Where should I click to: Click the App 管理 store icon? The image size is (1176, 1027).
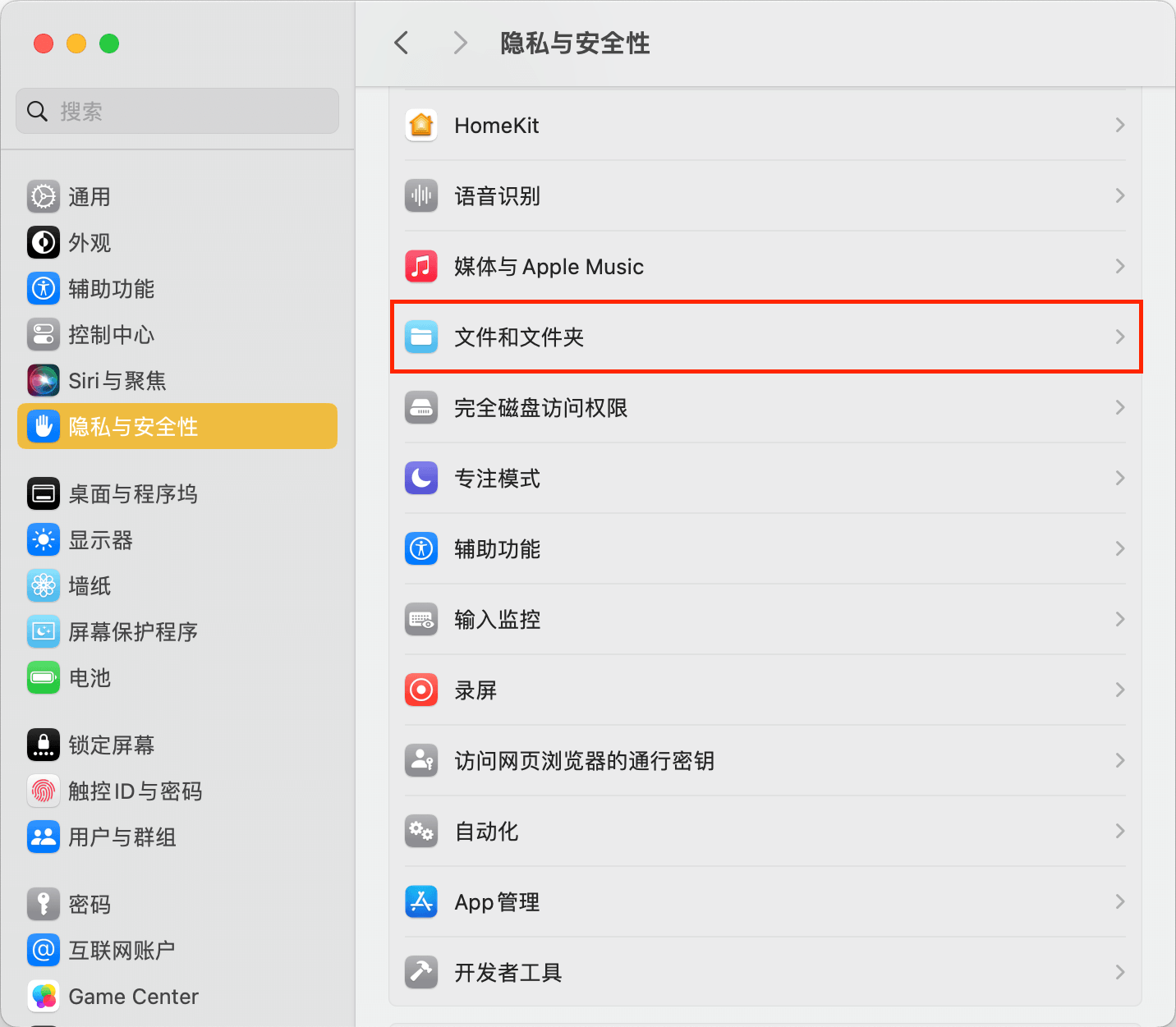[421, 902]
